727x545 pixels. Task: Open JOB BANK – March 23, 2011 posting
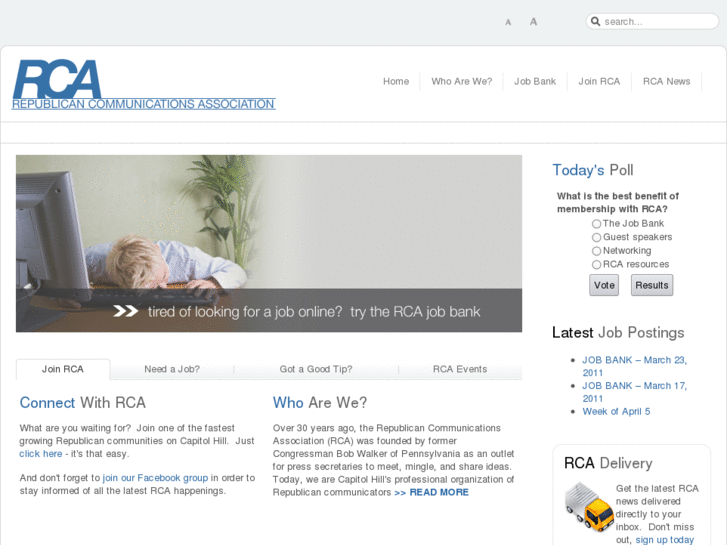pyautogui.click(x=634, y=366)
